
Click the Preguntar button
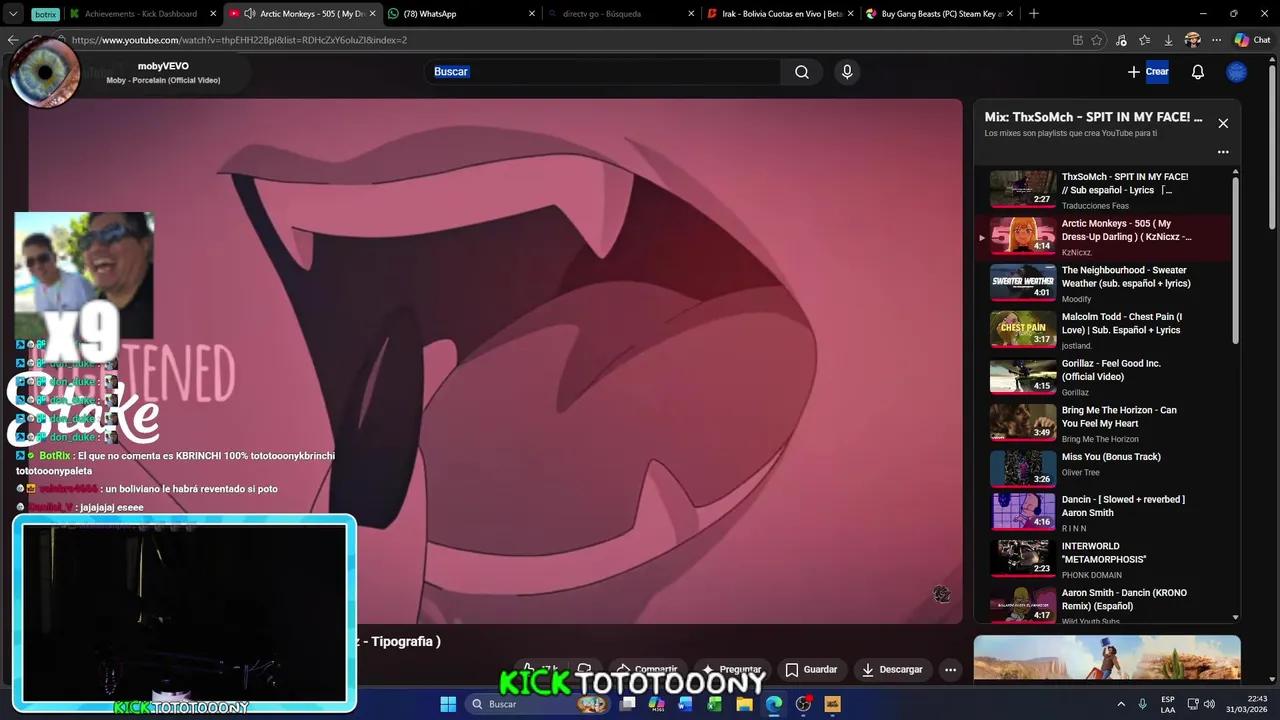[x=732, y=669]
